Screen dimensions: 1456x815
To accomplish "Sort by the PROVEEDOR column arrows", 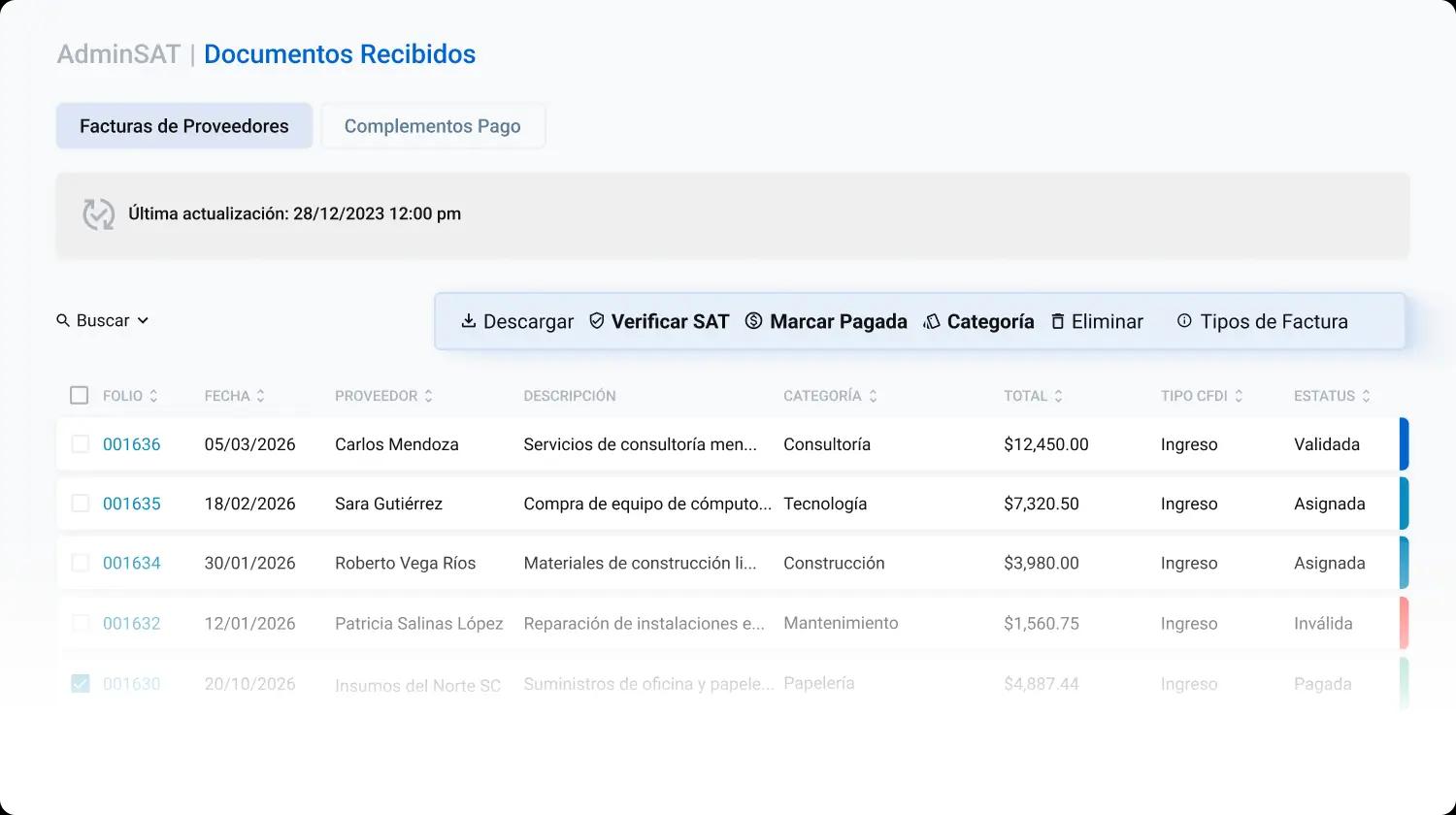I will 428,396.
